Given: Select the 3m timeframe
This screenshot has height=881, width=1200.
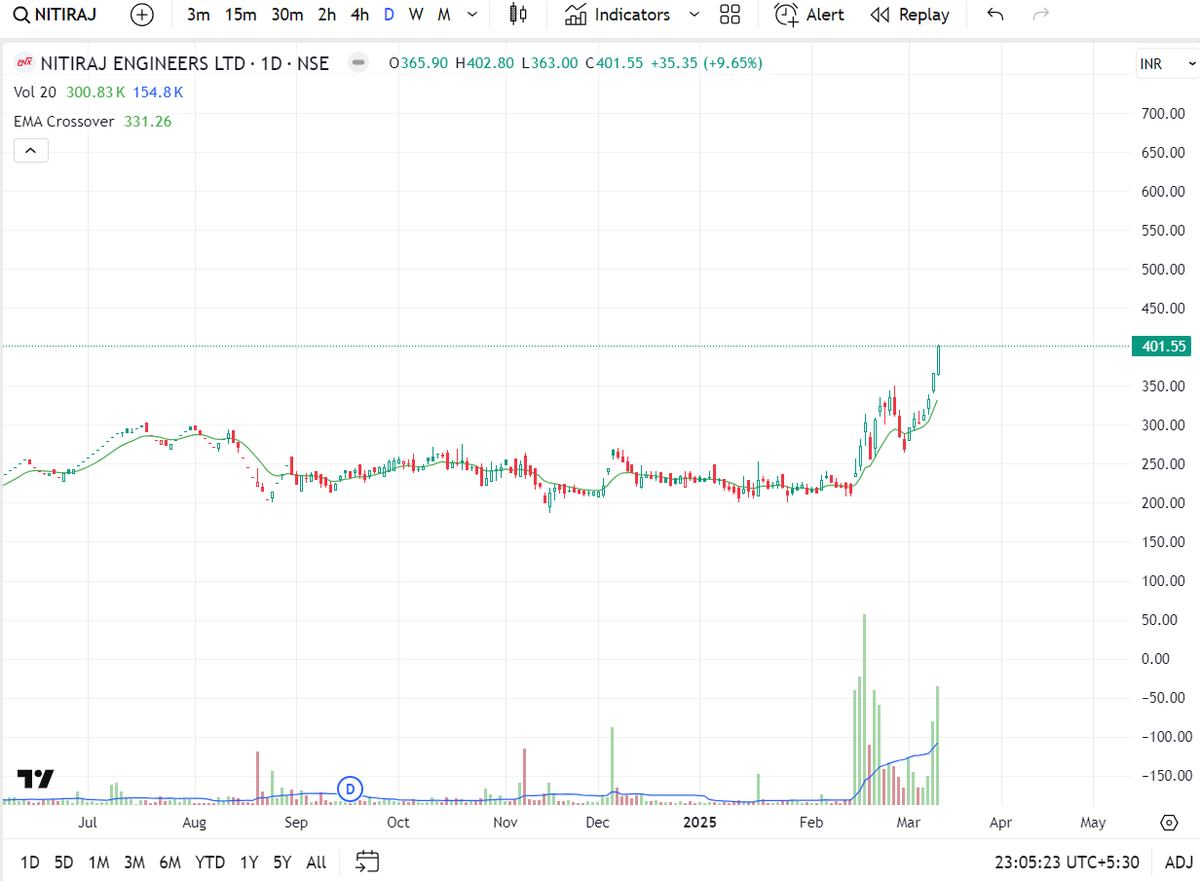Looking at the screenshot, I should coord(199,15).
